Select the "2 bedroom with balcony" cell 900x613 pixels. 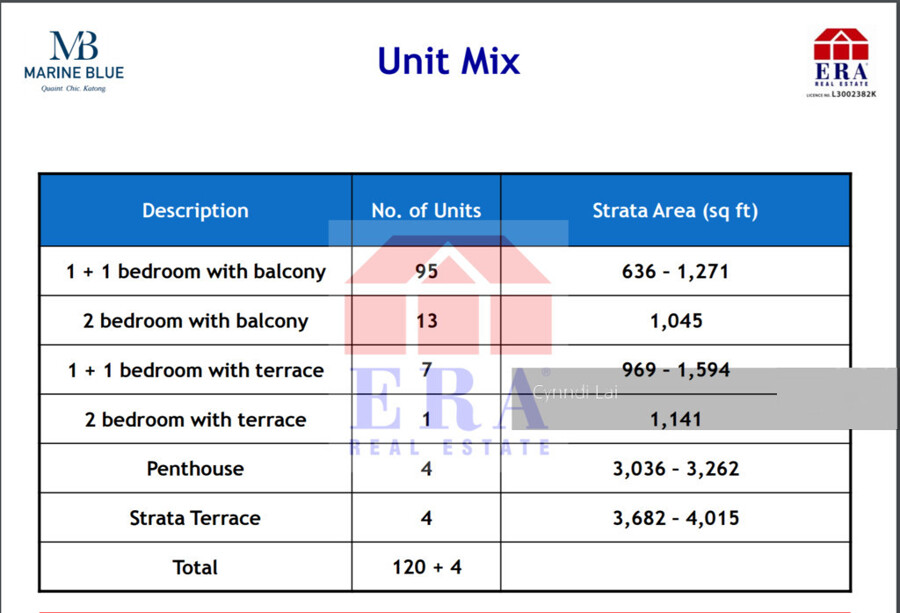tap(196, 321)
